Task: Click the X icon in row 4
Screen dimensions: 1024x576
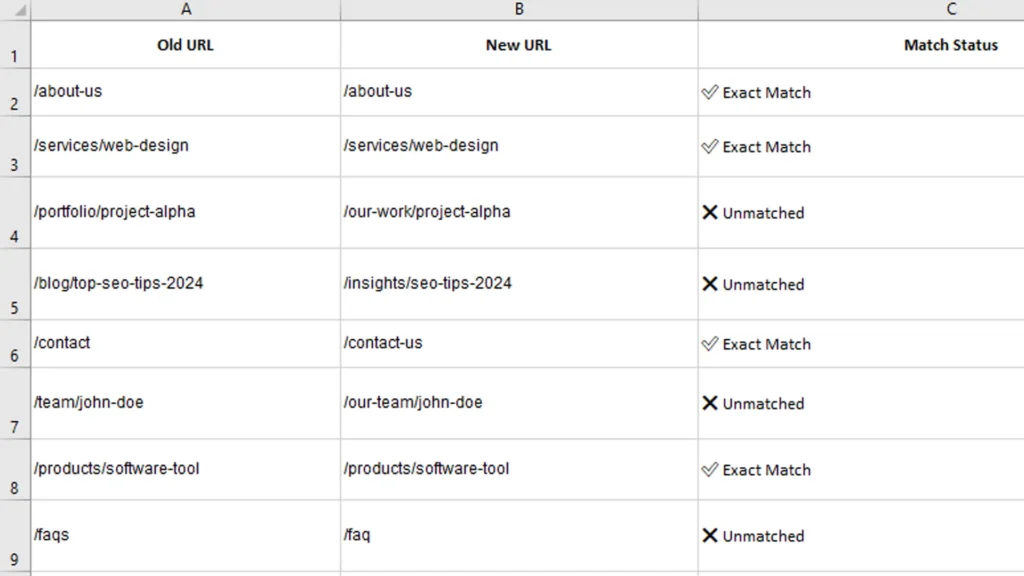Action: click(x=710, y=212)
